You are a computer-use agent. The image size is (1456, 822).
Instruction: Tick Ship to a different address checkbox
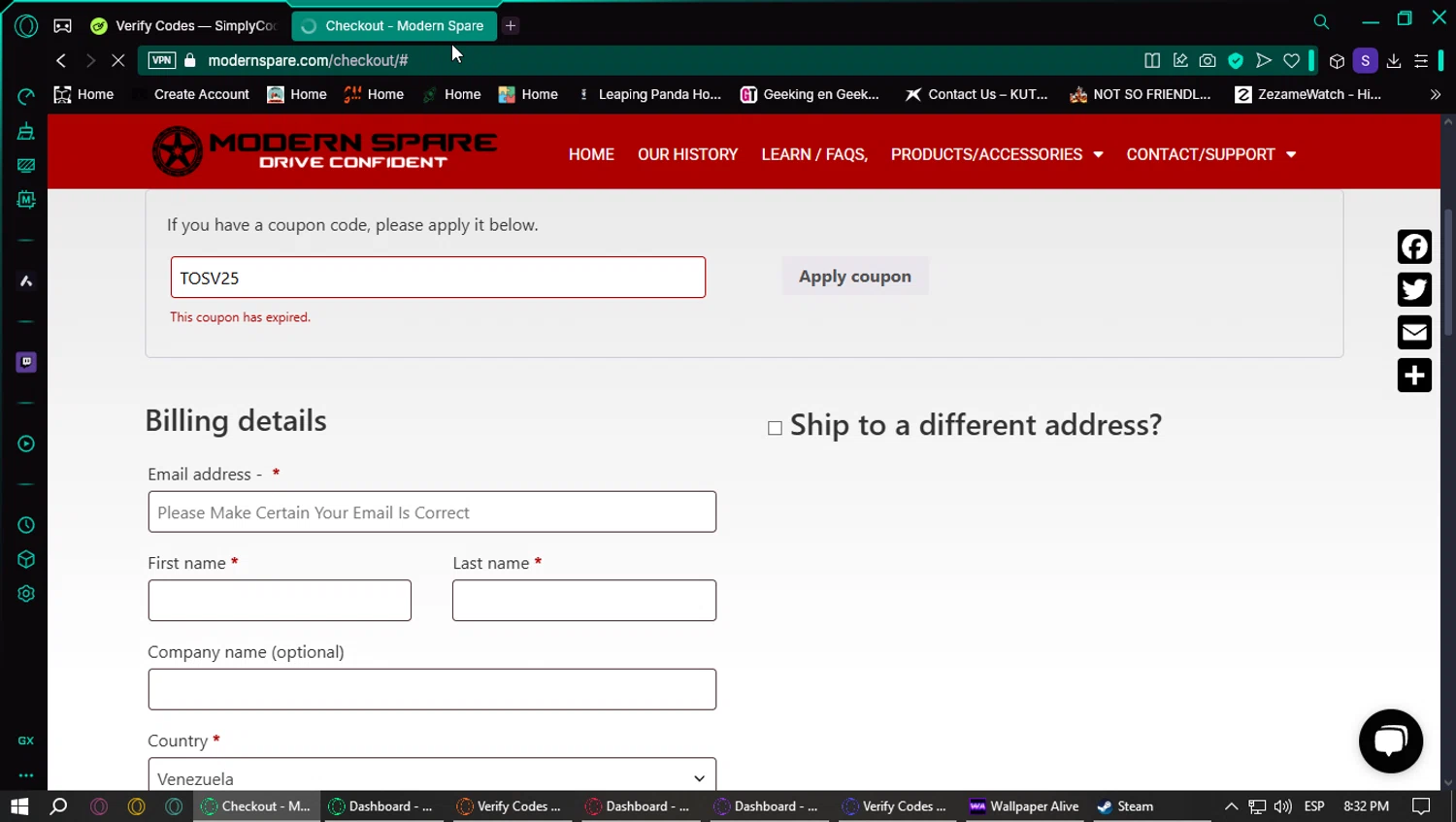(x=775, y=428)
